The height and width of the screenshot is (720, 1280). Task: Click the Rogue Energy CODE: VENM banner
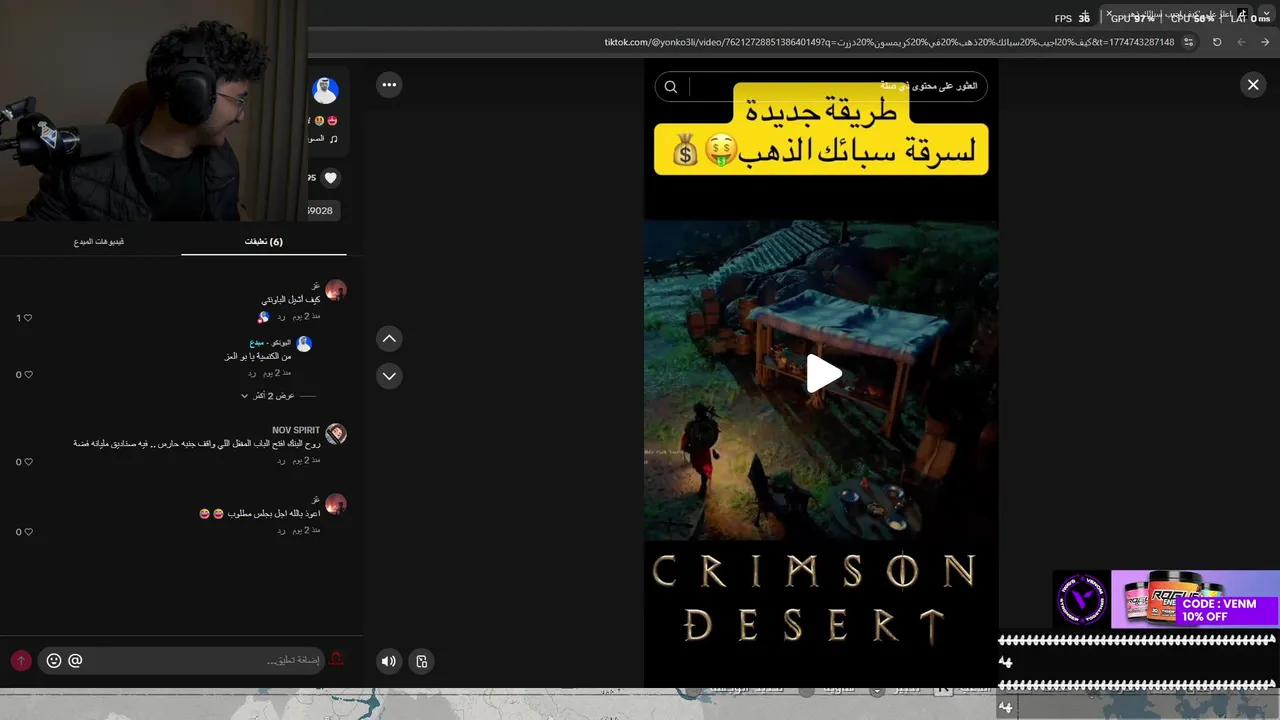tap(1194, 599)
